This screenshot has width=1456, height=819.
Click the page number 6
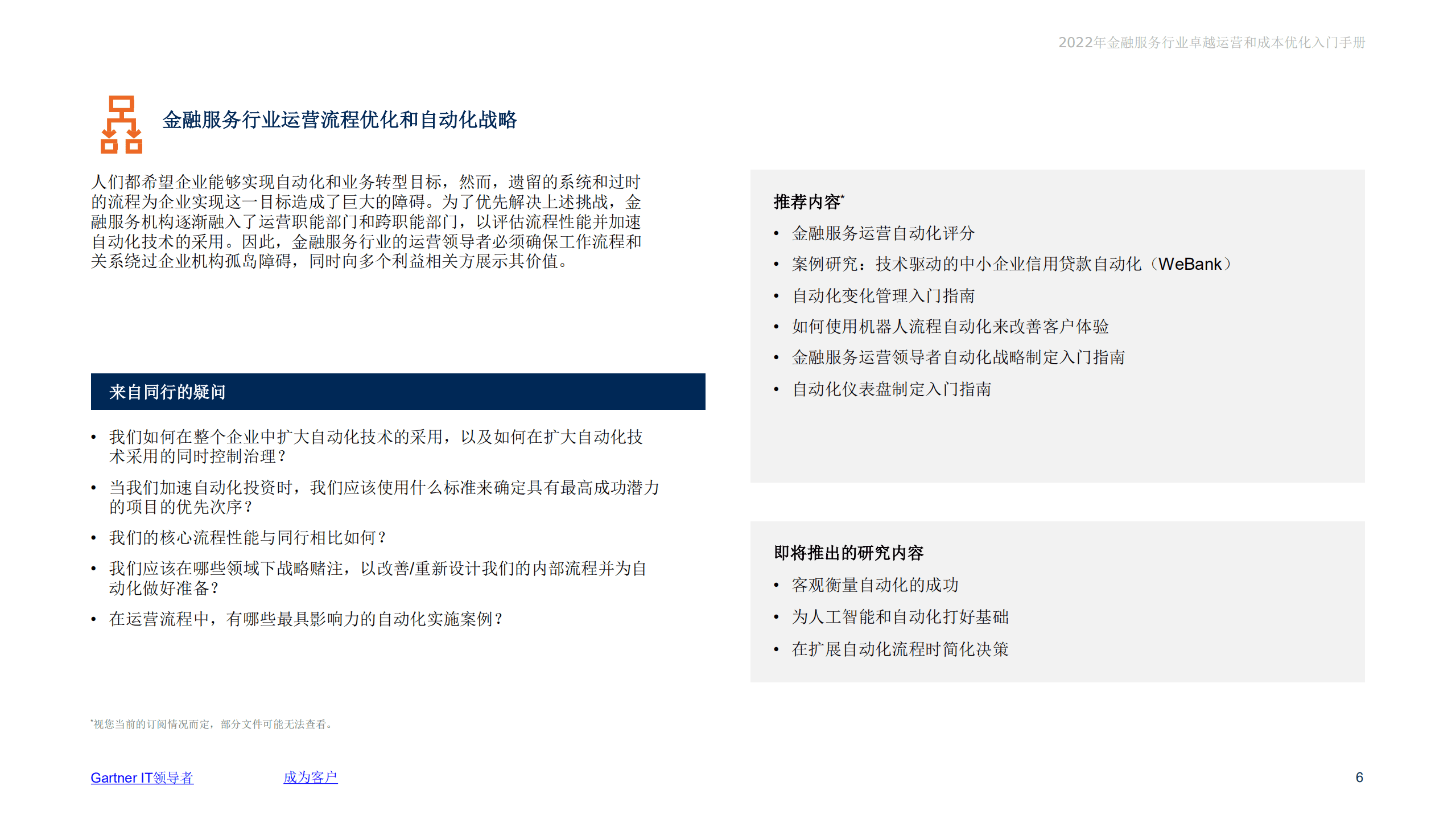(x=1359, y=776)
